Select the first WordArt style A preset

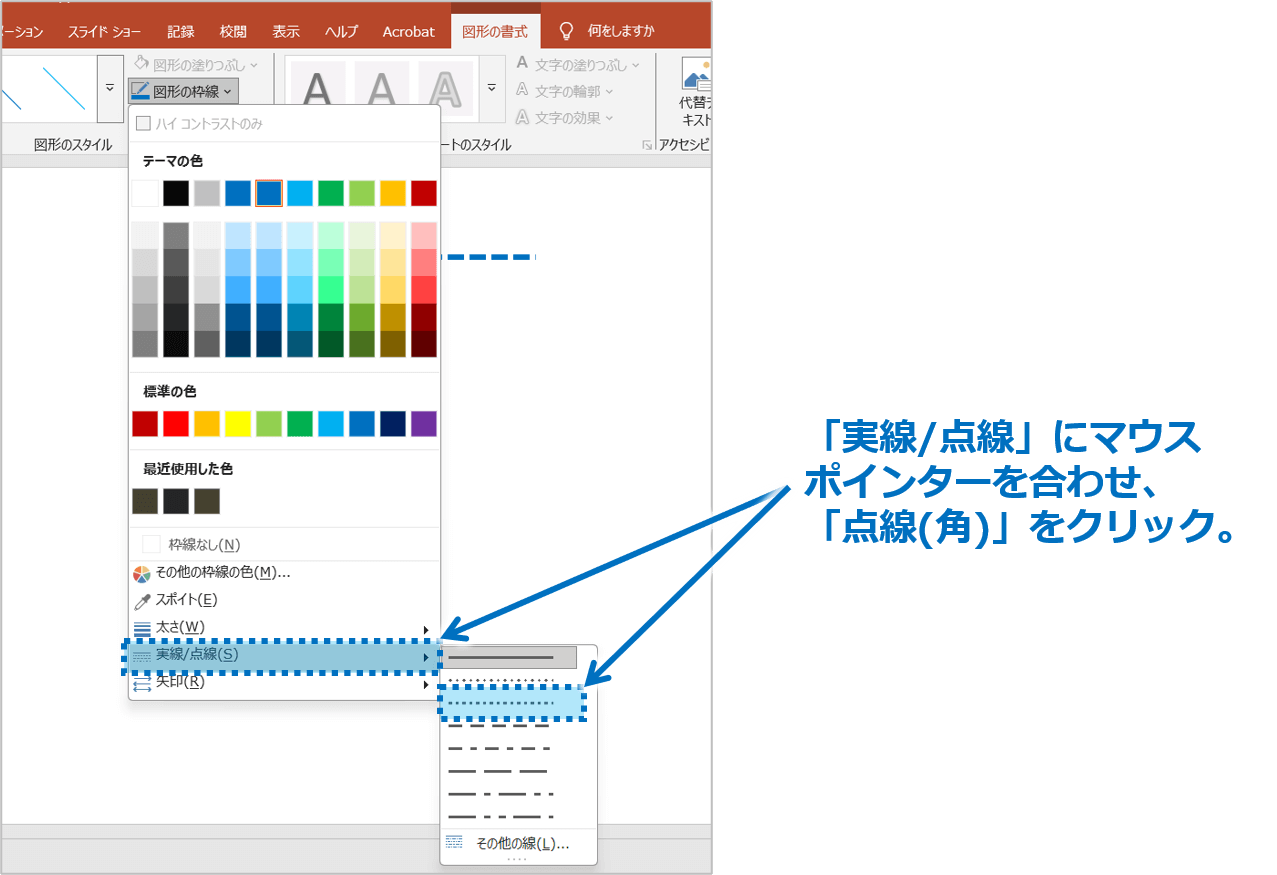[317, 88]
